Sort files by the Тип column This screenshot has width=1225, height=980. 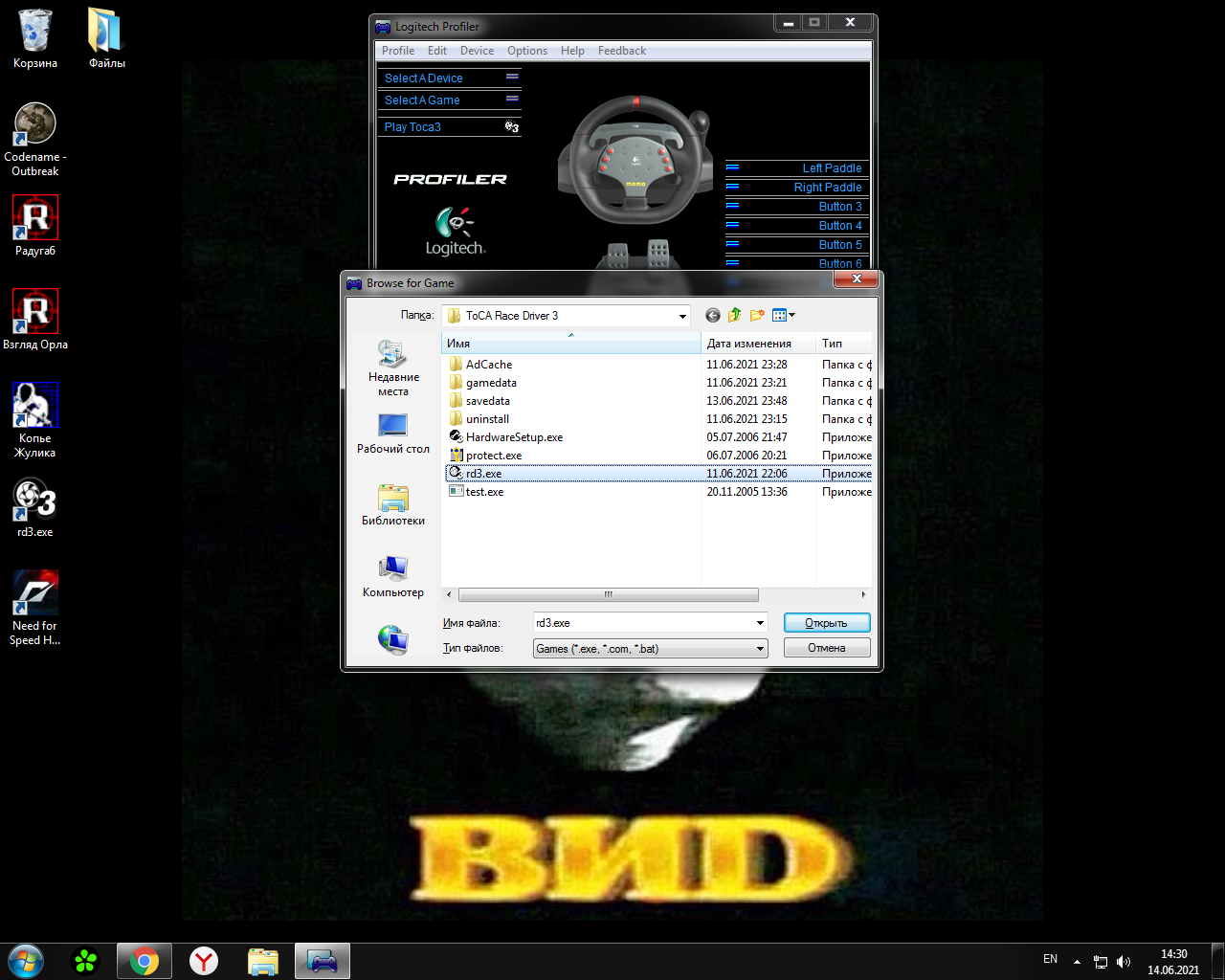(x=844, y=344)
